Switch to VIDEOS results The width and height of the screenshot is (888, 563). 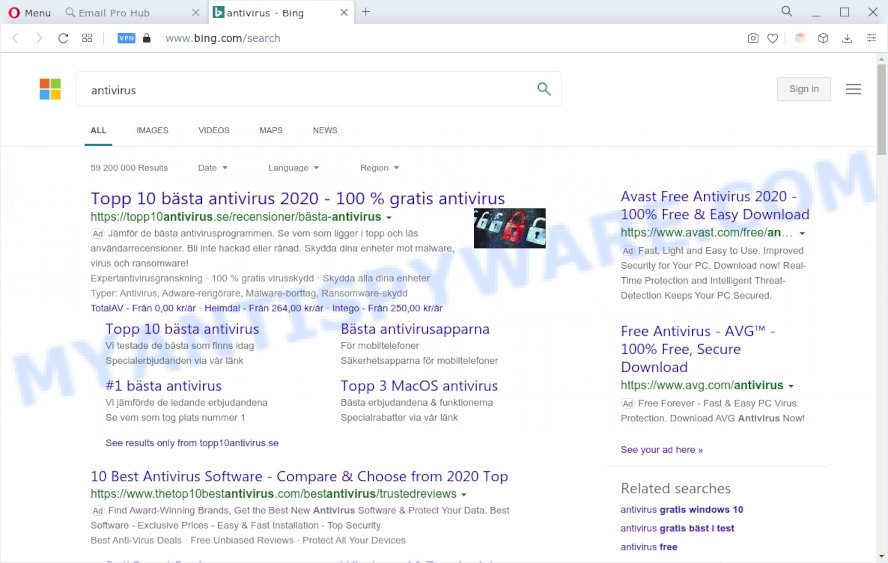click(214, 130)
